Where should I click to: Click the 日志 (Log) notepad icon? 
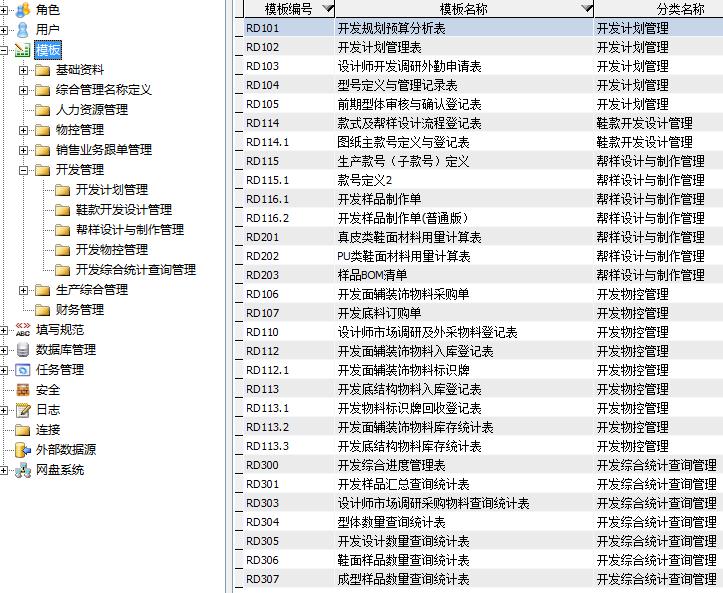point(22,410)
